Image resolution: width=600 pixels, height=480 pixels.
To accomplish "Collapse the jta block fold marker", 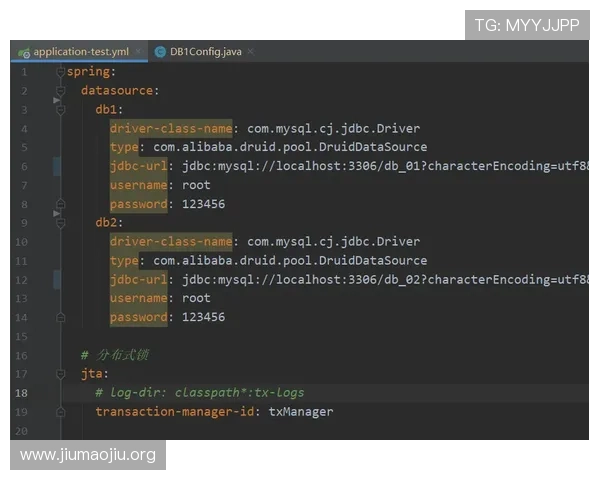I will 60,374.
